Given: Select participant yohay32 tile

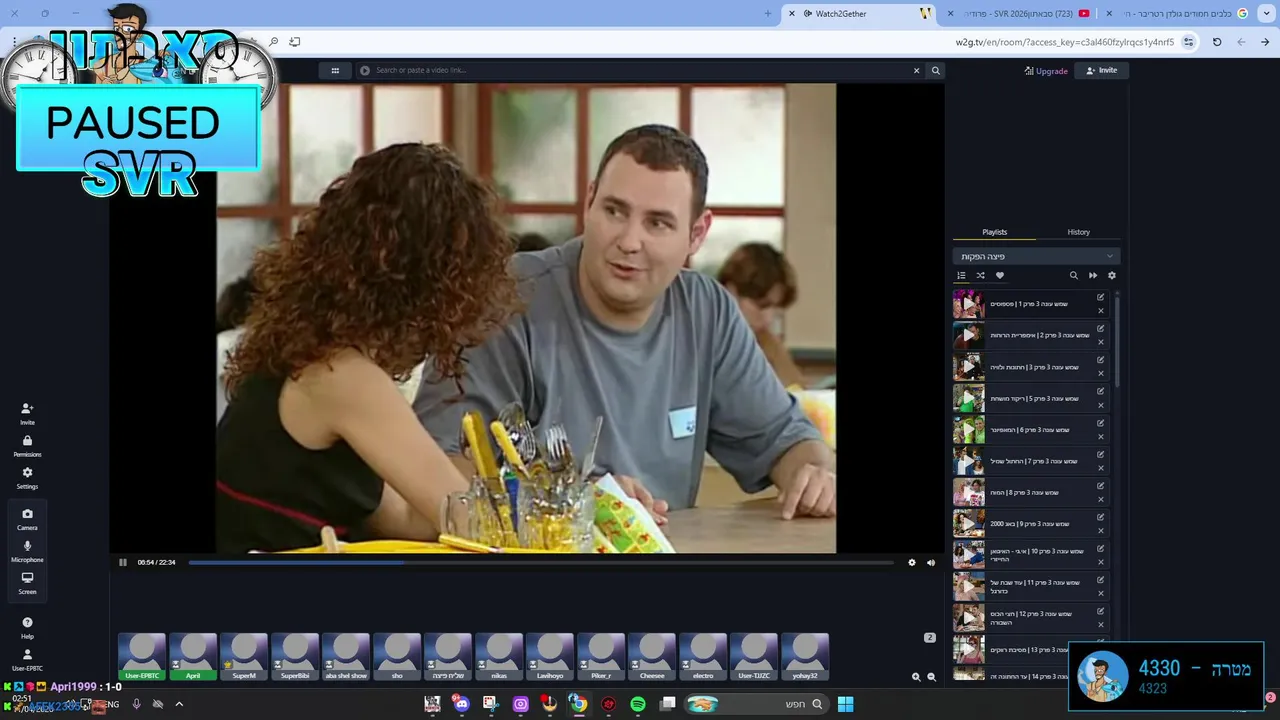Looking at the screenshot, I should point(805,657).
